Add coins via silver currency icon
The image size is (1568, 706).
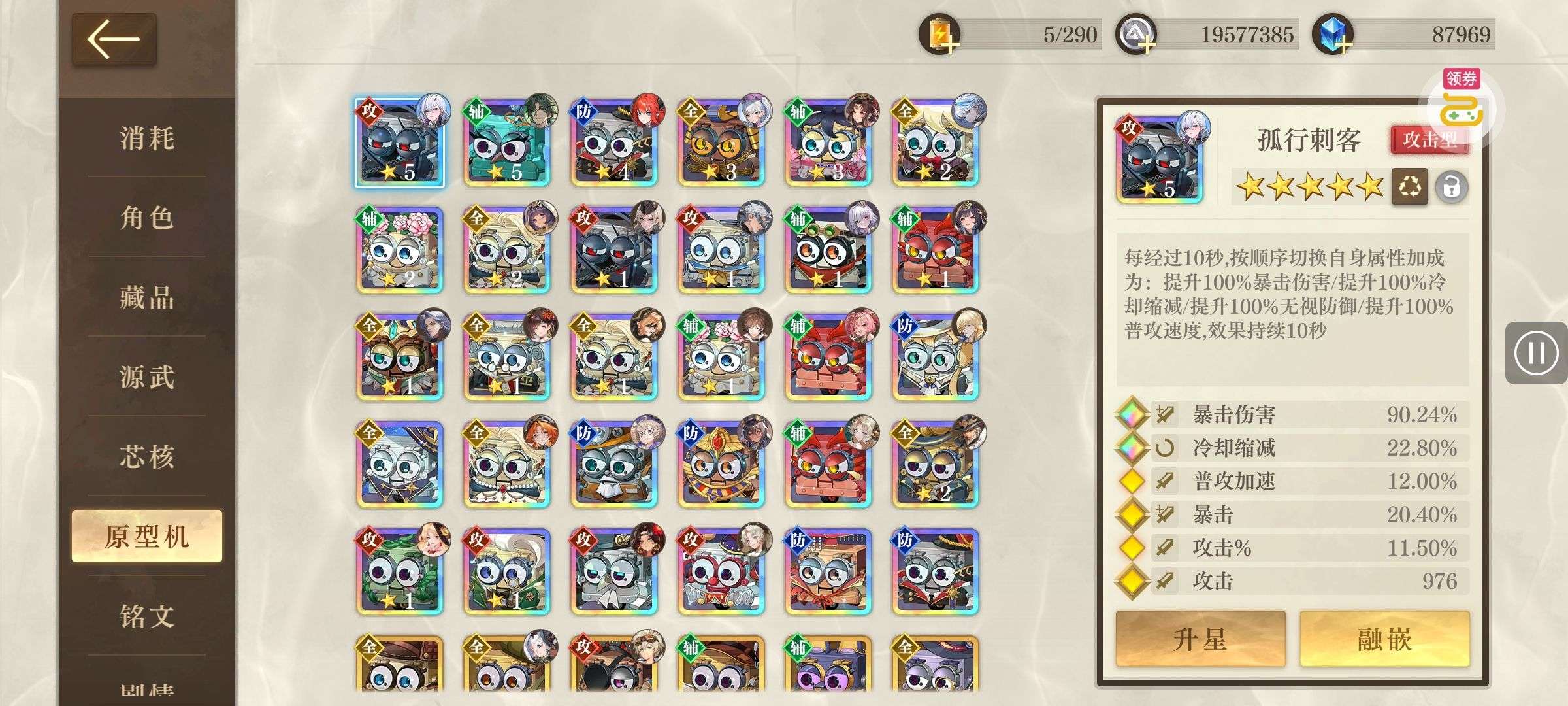[x=1135, y=34]
